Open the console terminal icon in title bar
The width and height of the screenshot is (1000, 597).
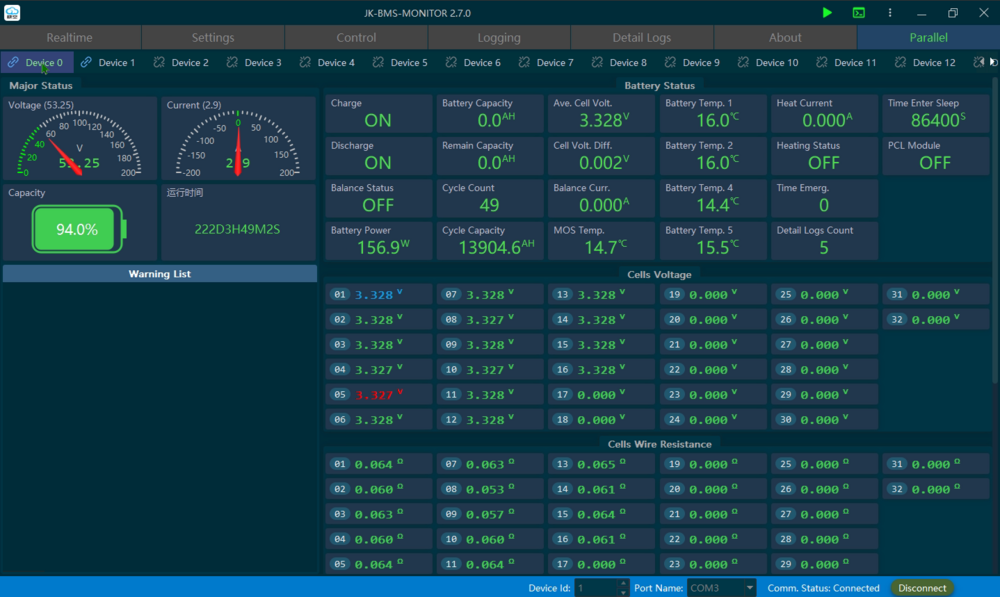(859, 13)
